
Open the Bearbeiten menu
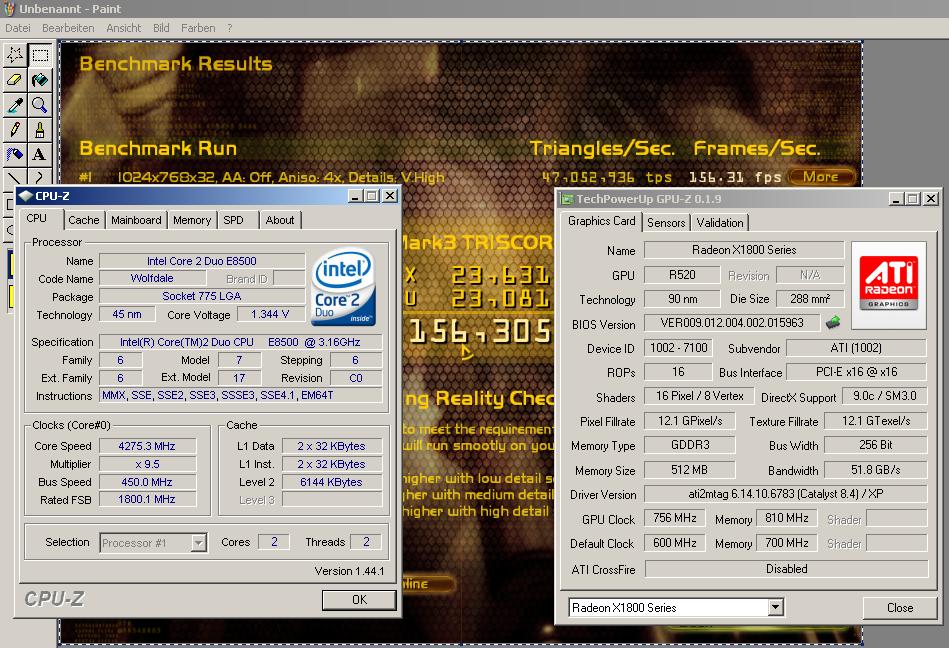point(68,28)
